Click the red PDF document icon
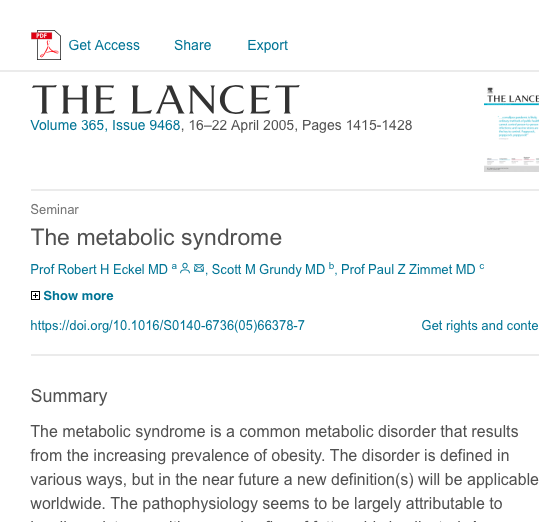539x522 pixels. click(46, 45)
